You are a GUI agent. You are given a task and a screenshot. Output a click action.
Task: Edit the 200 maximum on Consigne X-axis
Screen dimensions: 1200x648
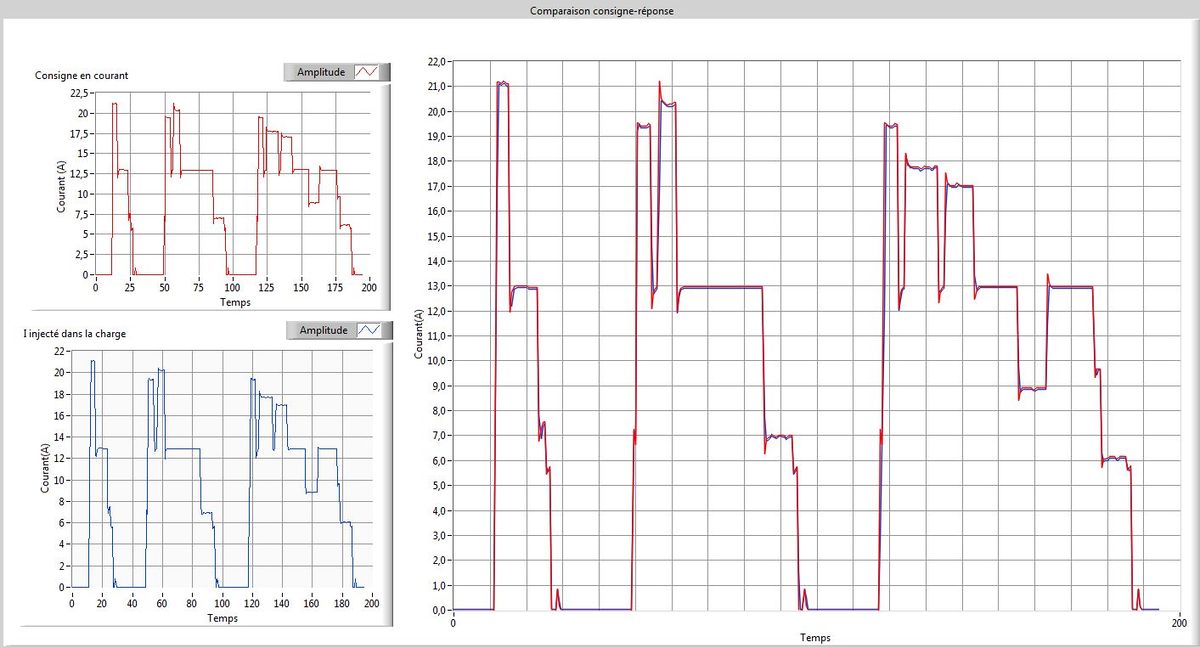click(x=369, y=287)
